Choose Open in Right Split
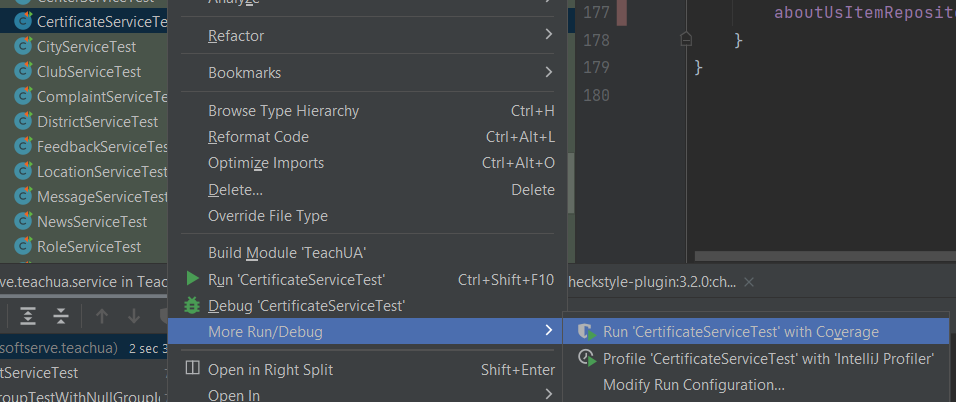The width and height of the screenshot is (956, 402). (370, 370)
